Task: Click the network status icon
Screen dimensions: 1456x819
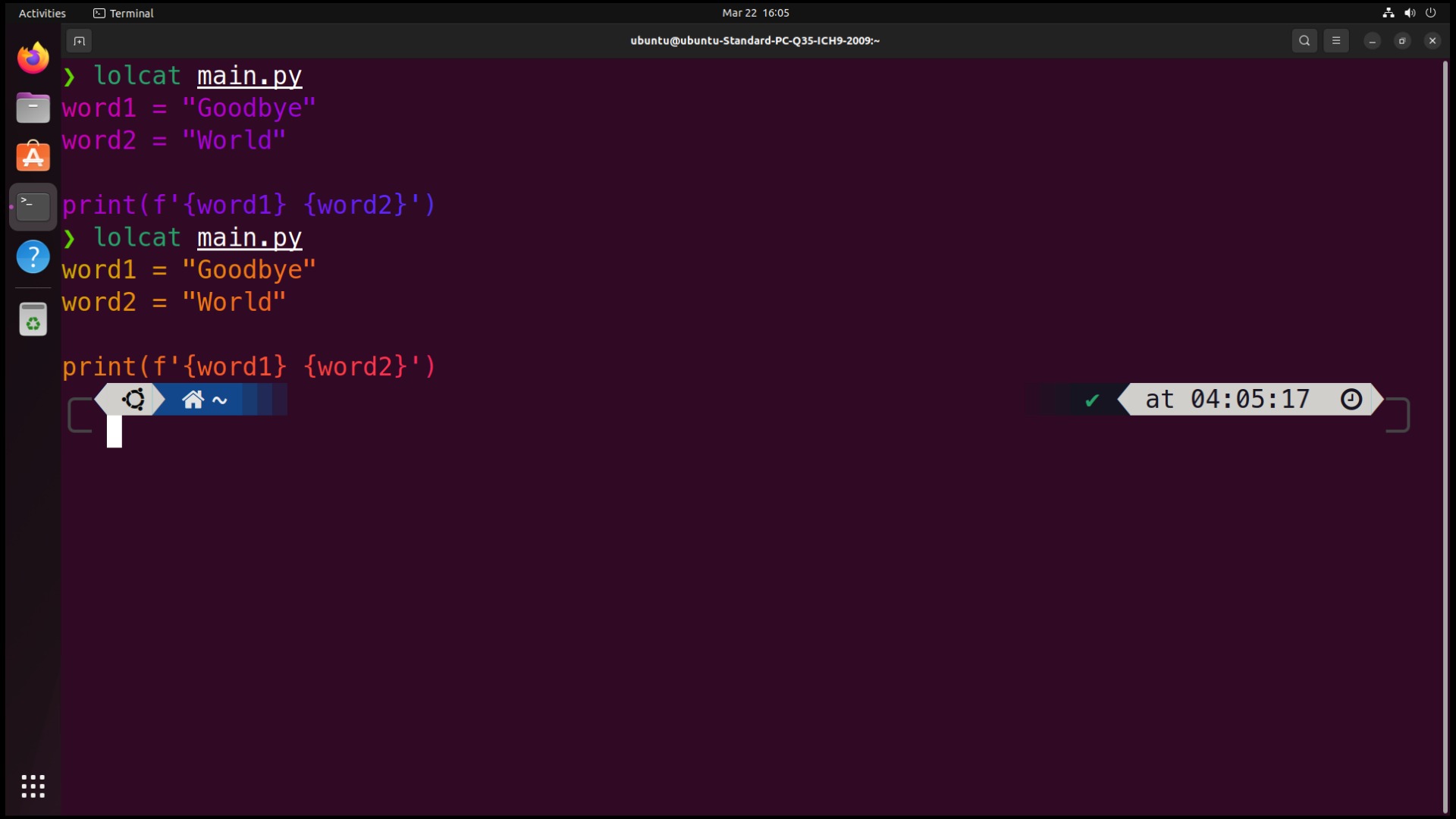Action: coord(1389,13)
